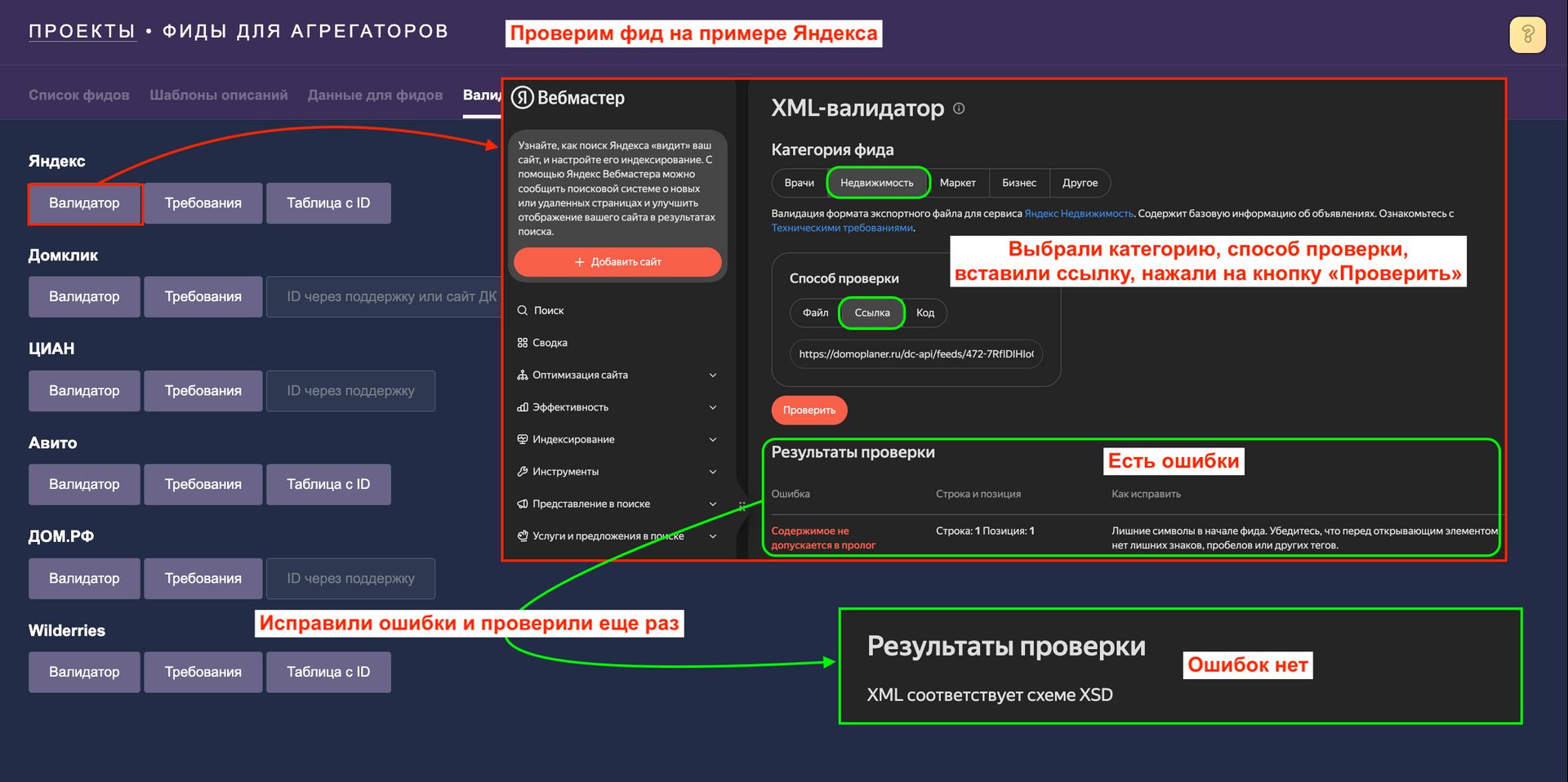Launch the ДОМ.РФ Валидатор
The image size is (1568, 782).
click(84, 578)
